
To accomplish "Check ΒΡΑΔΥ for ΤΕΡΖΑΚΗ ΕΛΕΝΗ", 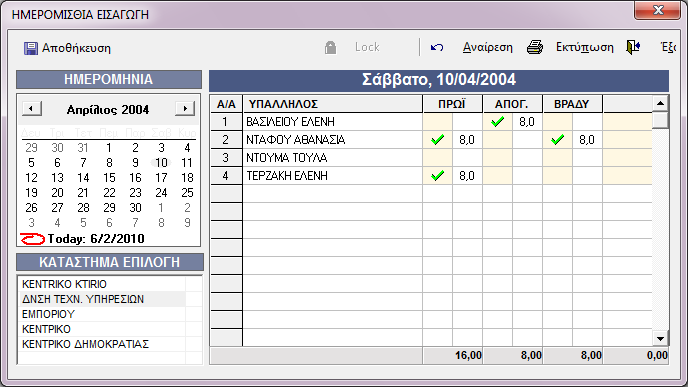I will pyautogui.click(x=558, y=176).
